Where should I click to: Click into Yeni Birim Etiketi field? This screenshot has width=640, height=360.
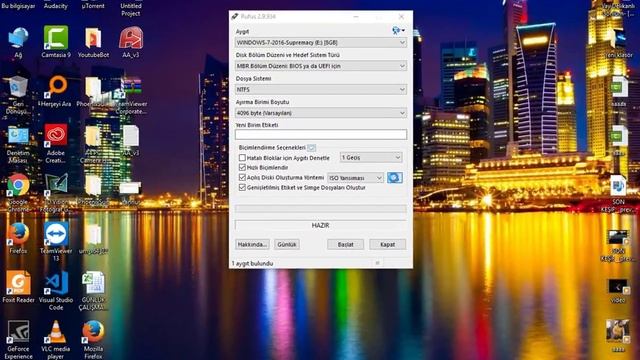coord(321,134)
